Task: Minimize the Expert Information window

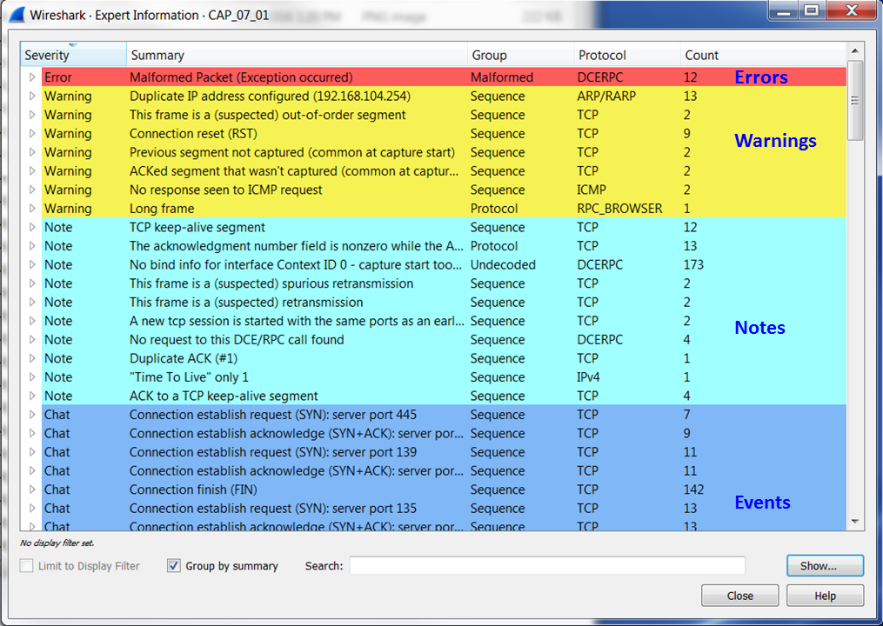Action: tap(784, 10)
